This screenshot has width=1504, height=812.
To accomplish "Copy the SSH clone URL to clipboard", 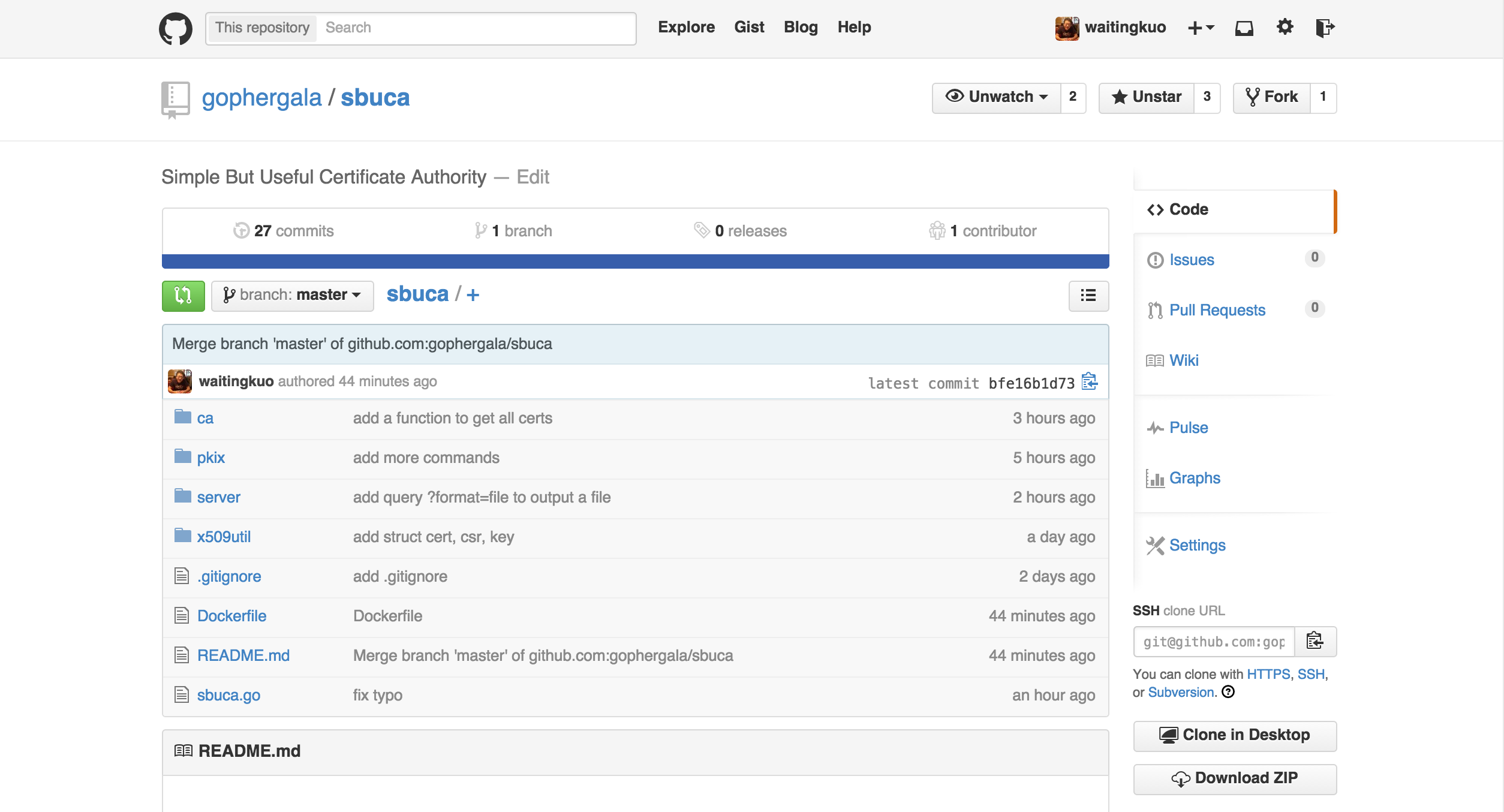I will 1315,641.
